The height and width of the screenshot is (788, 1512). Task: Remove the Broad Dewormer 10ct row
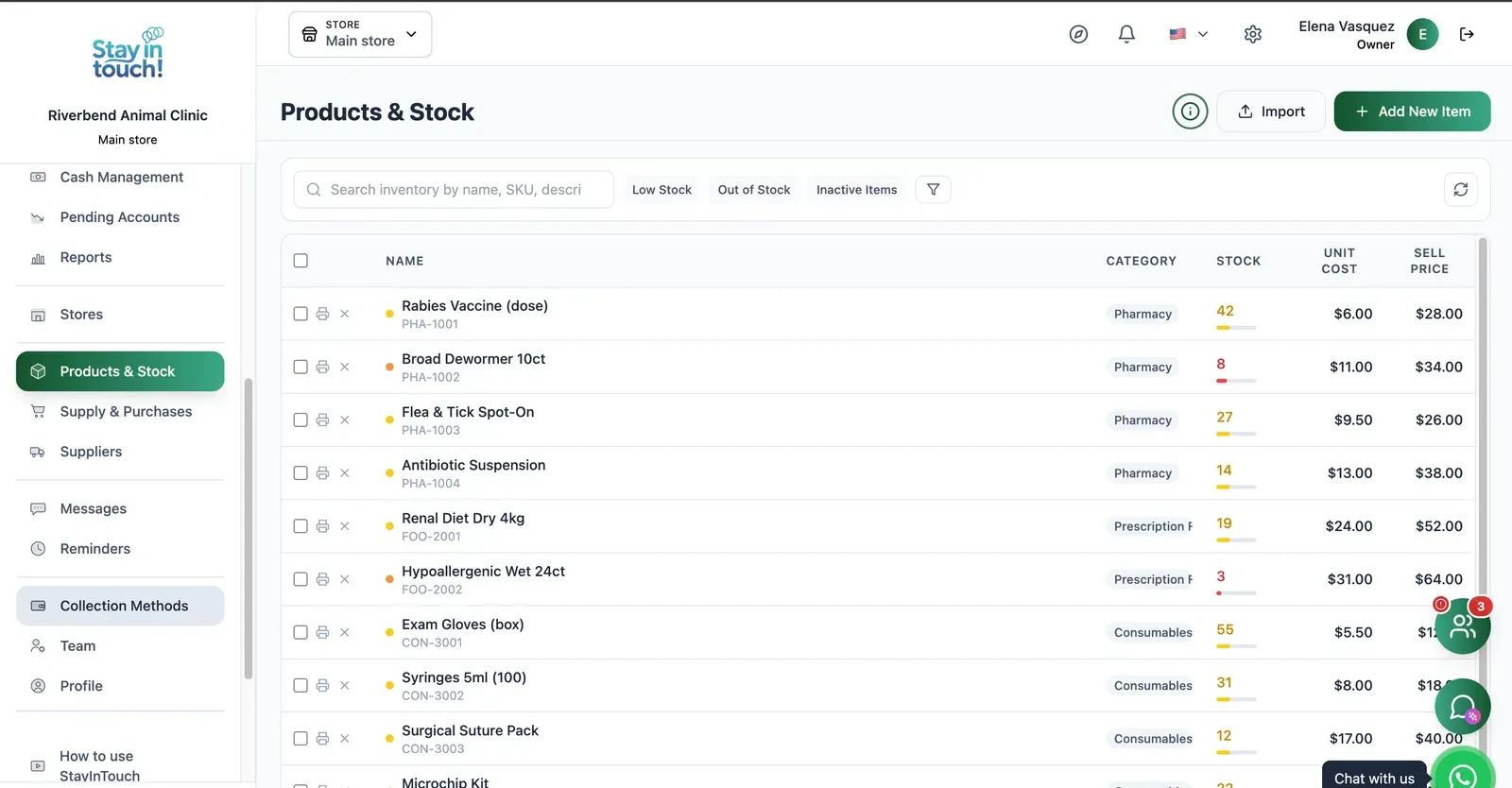coord(345,367)
